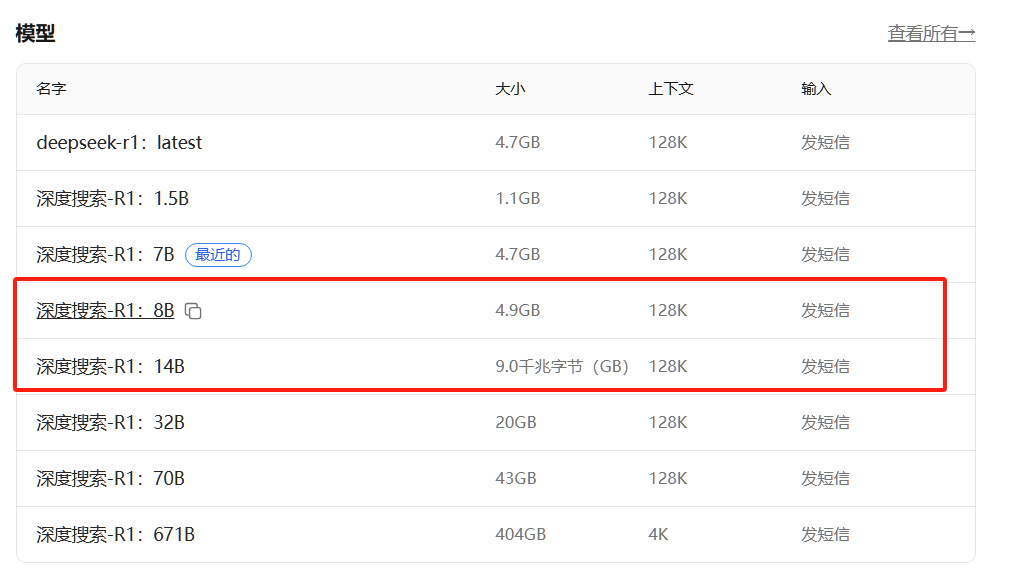Open the 深度搜索-R1：7B model link

(x=105, y=255)
